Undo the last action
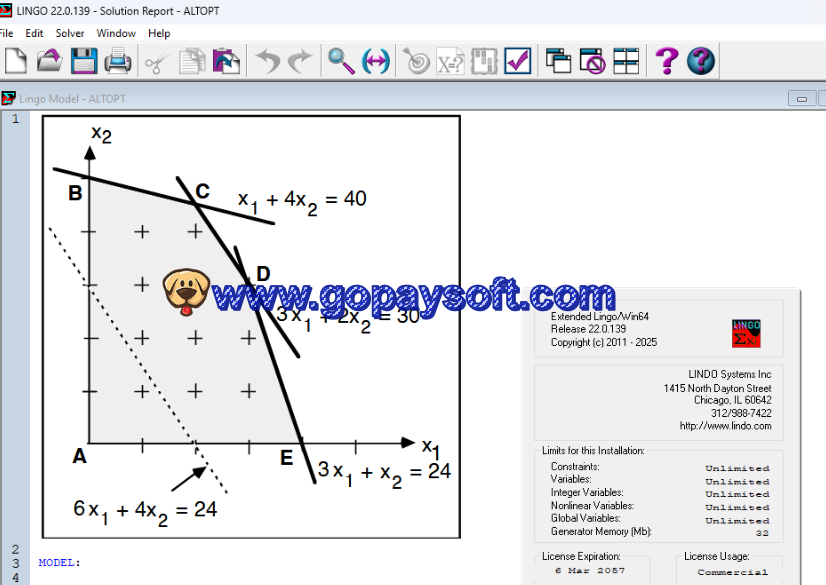 coord(267,61)
